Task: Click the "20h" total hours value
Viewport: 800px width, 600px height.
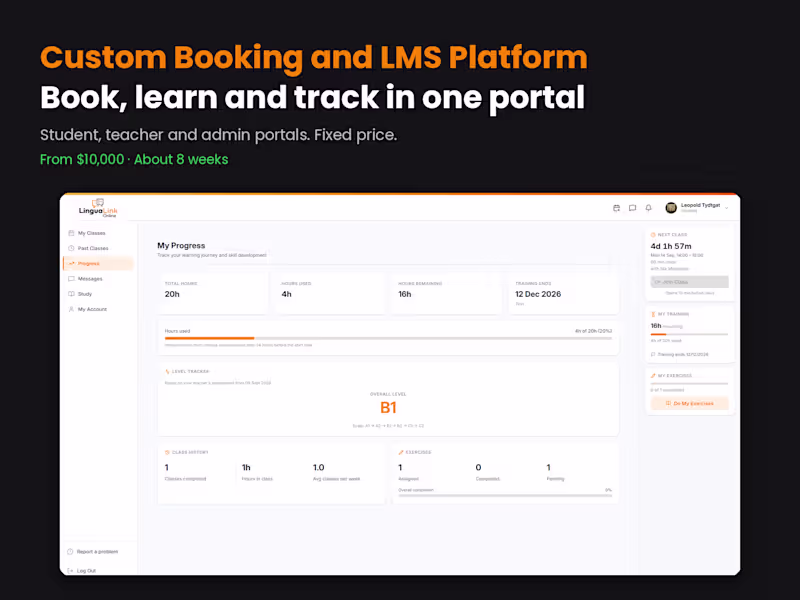Action: (172, 294)
